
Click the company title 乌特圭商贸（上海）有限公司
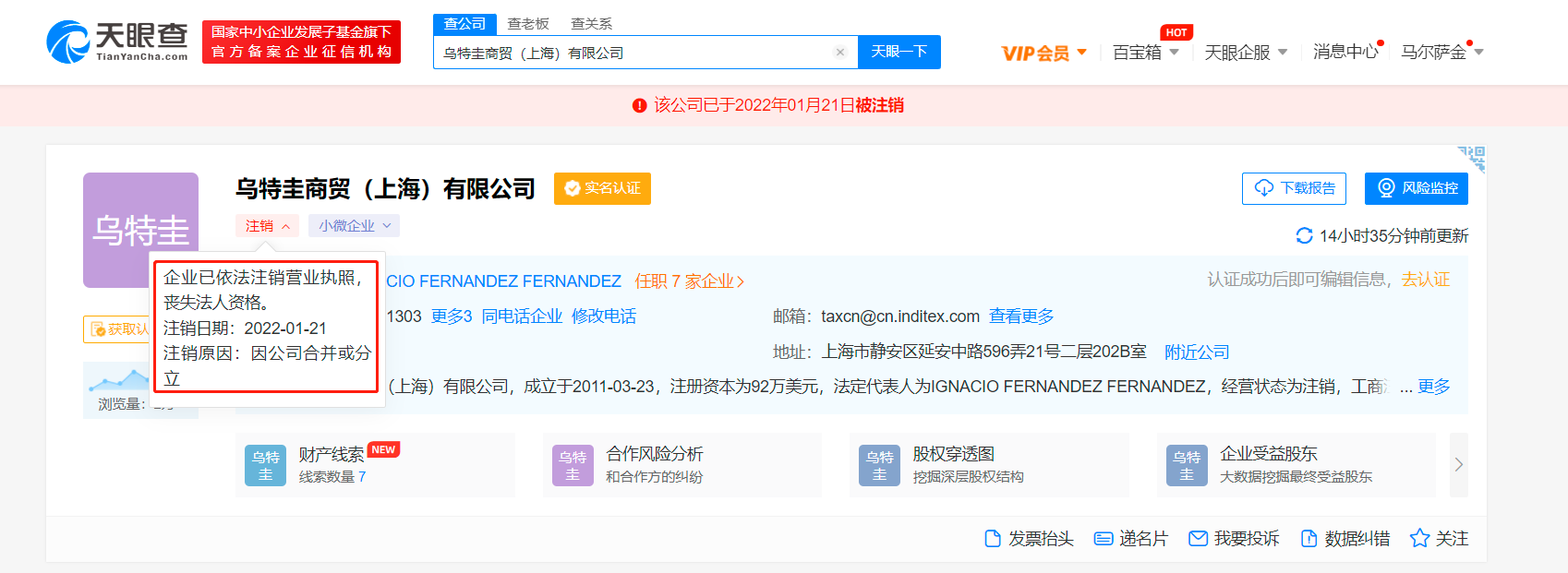click(x=385, y=188)
